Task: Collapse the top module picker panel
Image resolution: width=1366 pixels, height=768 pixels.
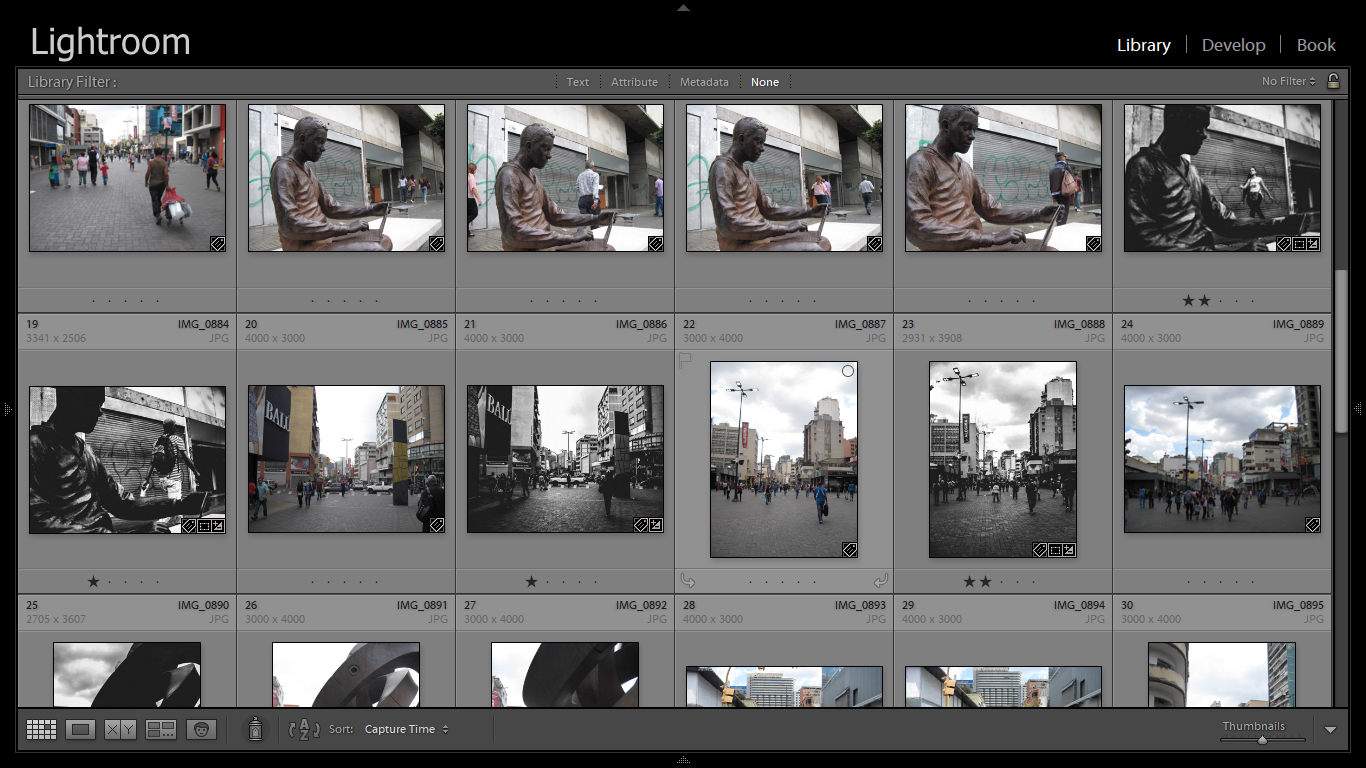Action: (683, 7)
